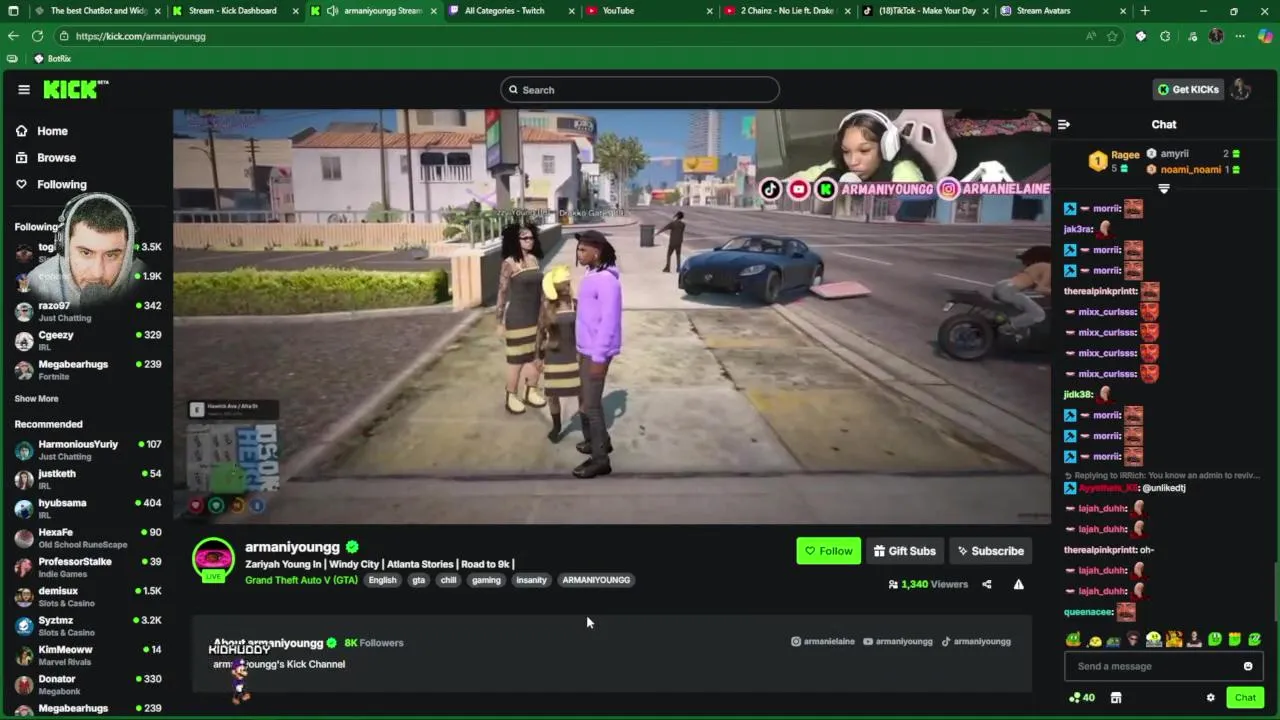Image resolution: width=1280 pixels, height=720 pixels.
Task: Click the Ragee top gifter entry
Action: [x=1115, y=161]
